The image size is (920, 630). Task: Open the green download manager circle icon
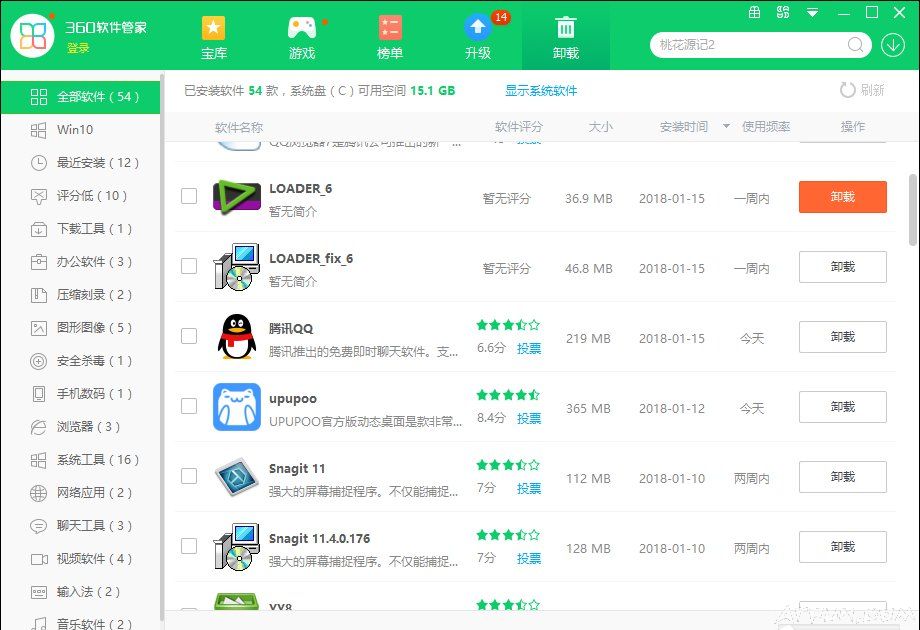pos(893,45)
